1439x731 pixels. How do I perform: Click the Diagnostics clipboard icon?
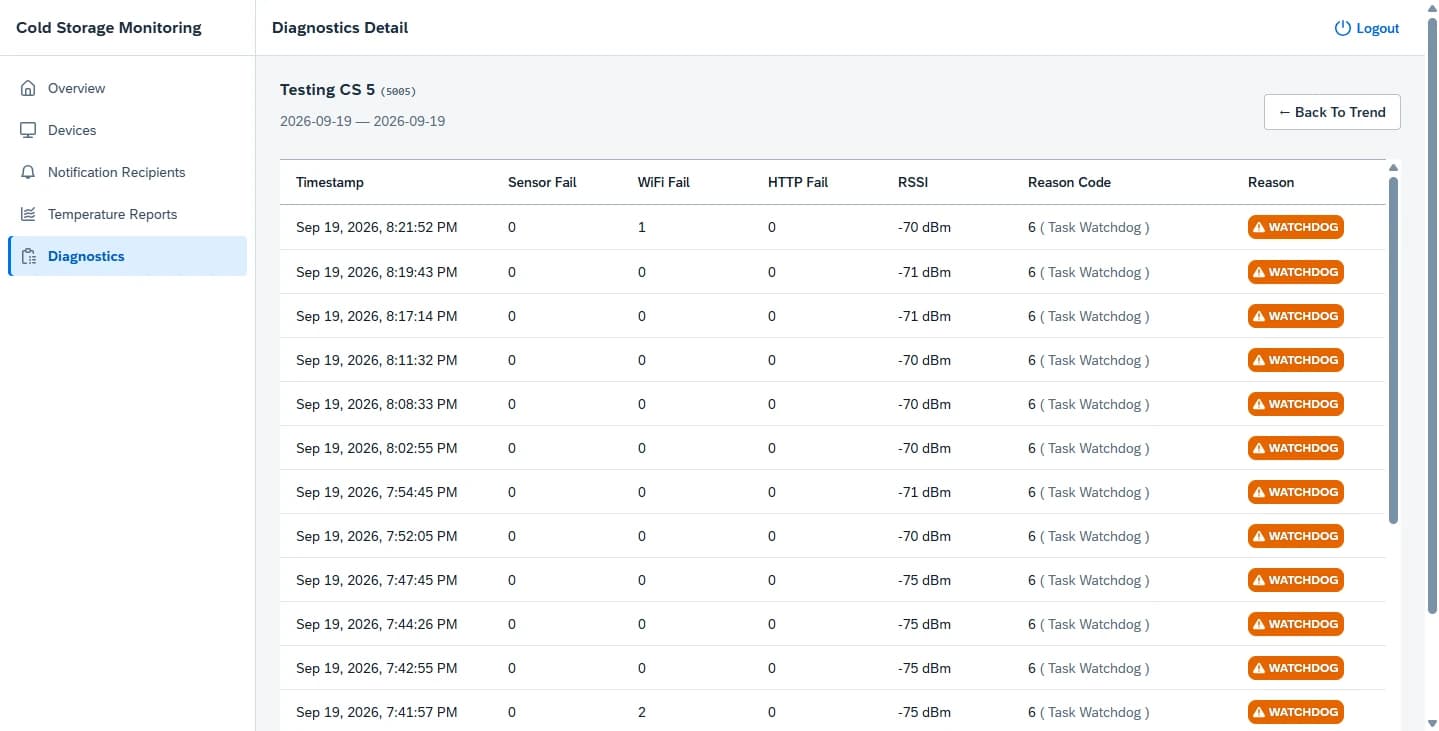[28, 256]
